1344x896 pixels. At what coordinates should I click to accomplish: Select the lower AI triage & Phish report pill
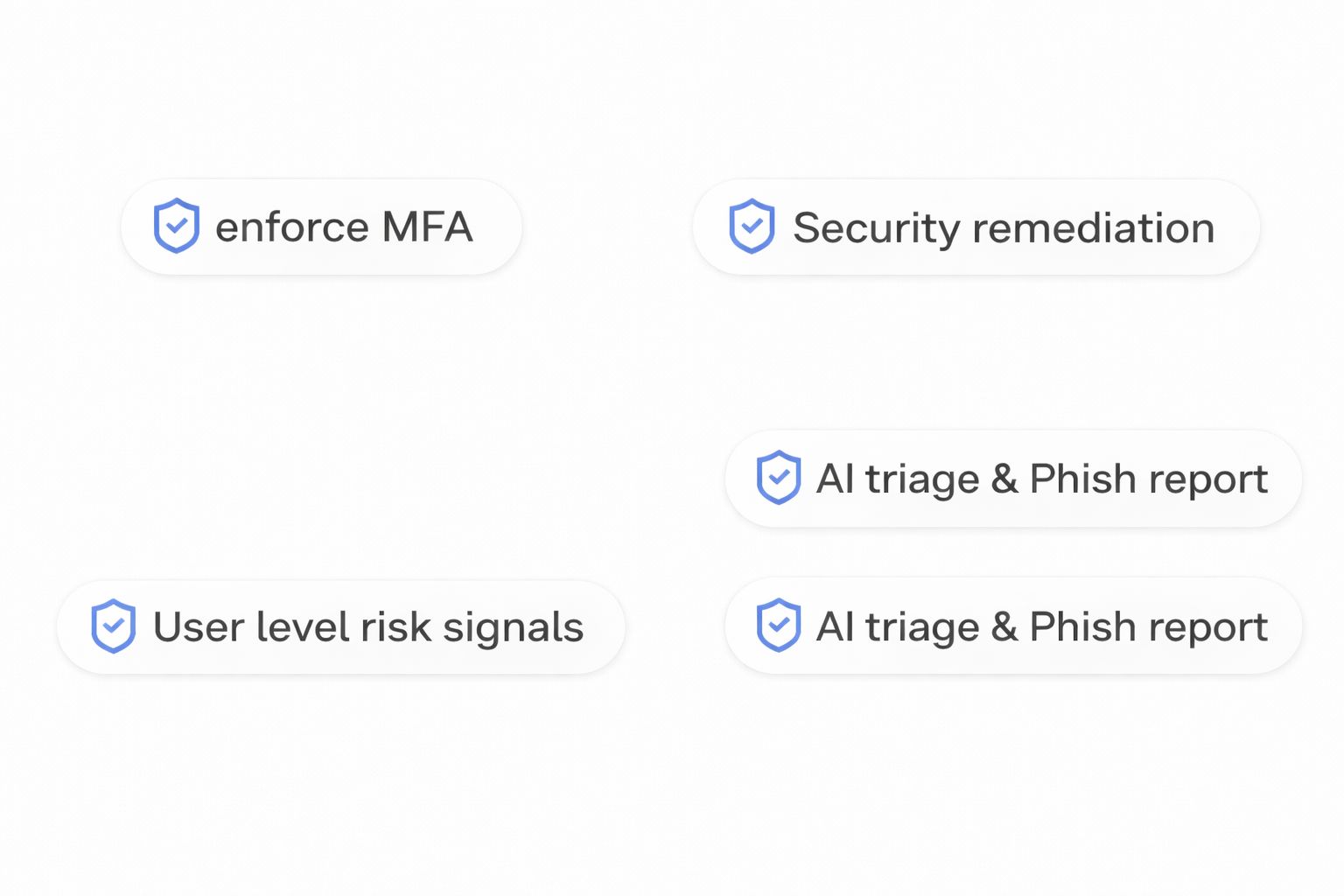[1013, 626]
